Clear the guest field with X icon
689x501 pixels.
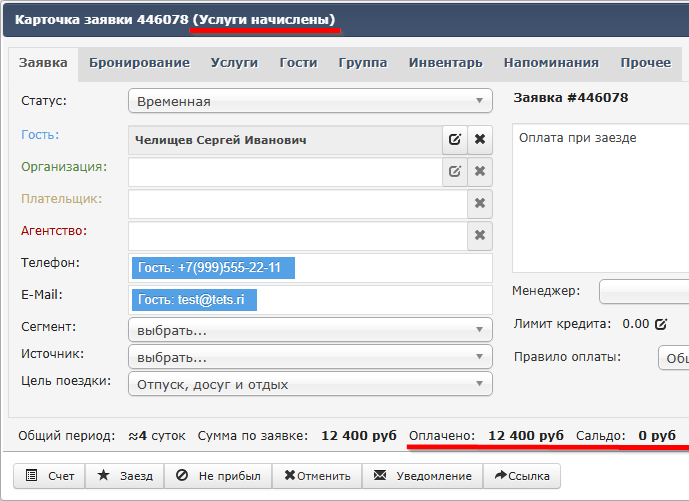pyautogui.click(x=480, y=140)
